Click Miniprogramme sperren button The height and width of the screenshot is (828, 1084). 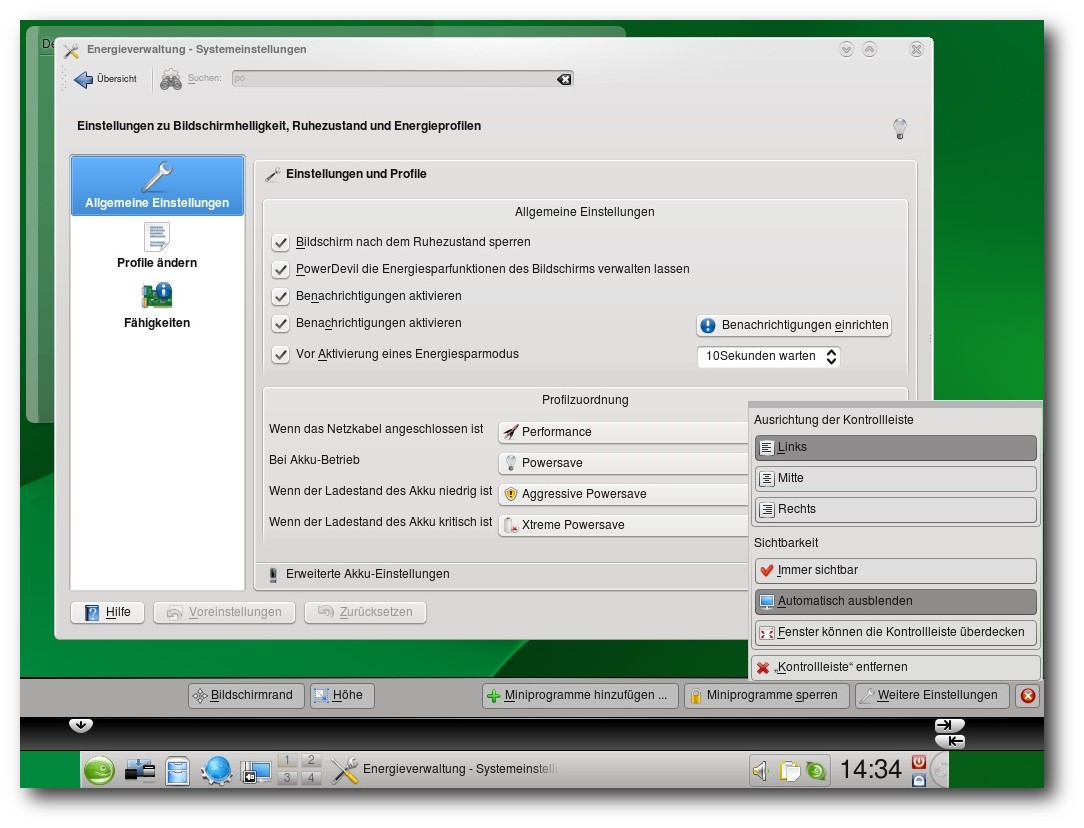click(x=766, y=695)
